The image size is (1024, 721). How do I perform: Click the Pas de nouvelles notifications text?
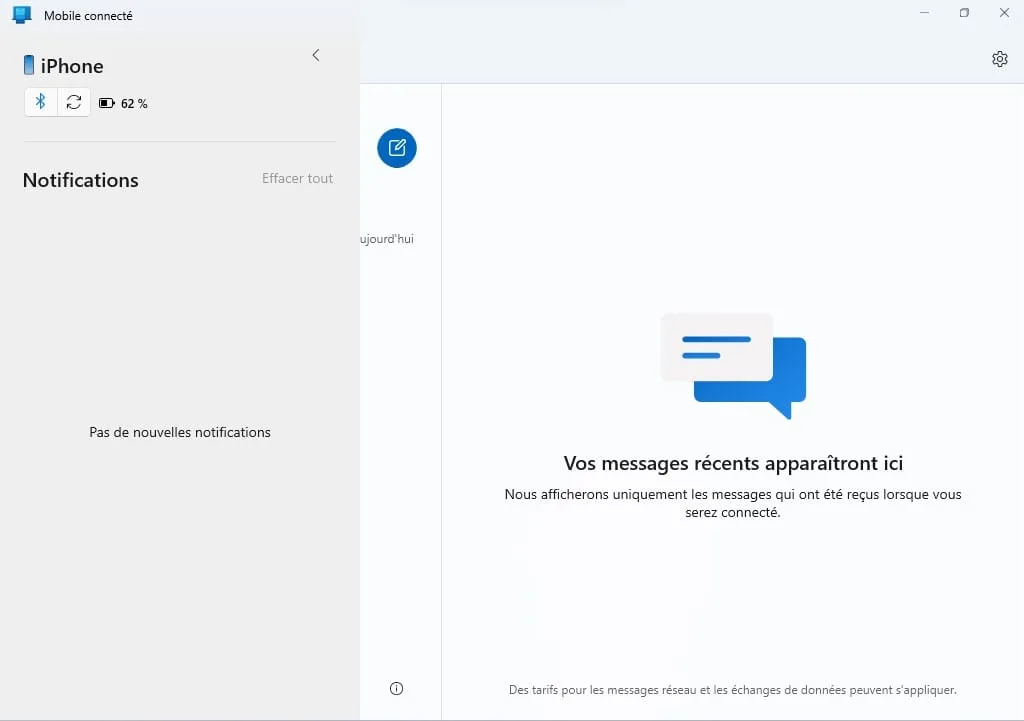(179, 432)
